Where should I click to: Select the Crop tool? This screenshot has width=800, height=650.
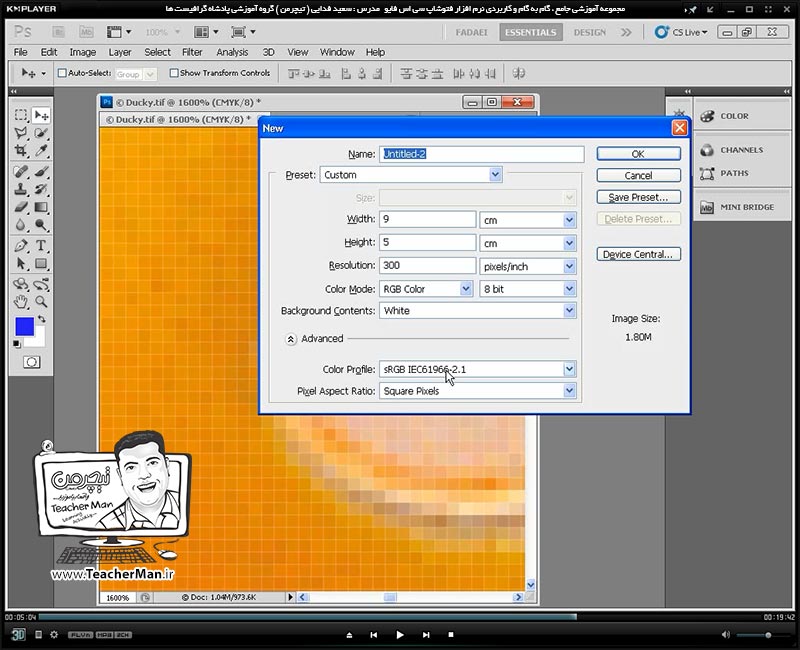pyautogui.click(x=21, y=151)
